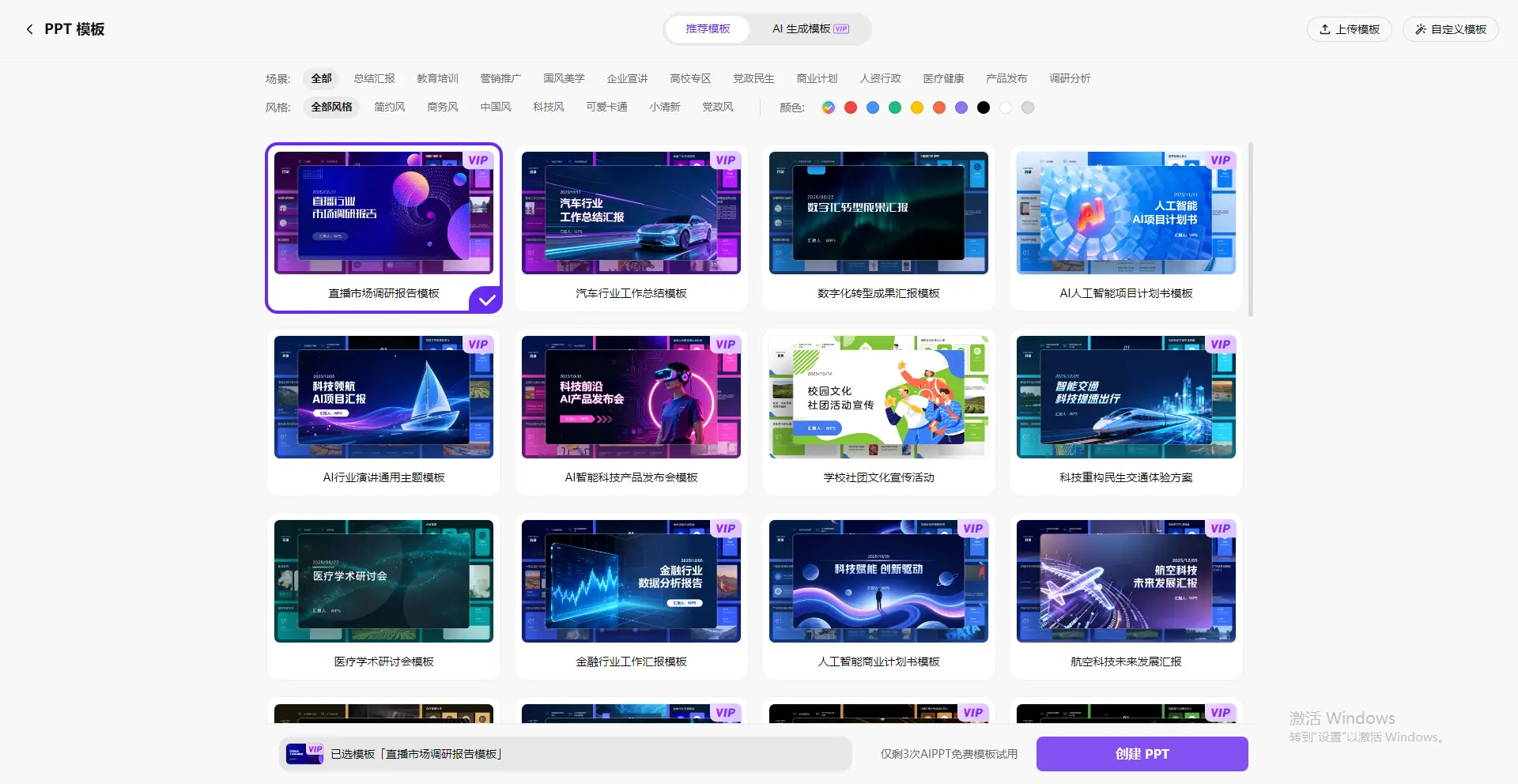Screen dimensions: 1518x784
Task: Click the magic wand icon in 自定义模板
Action: (1421, 29)
